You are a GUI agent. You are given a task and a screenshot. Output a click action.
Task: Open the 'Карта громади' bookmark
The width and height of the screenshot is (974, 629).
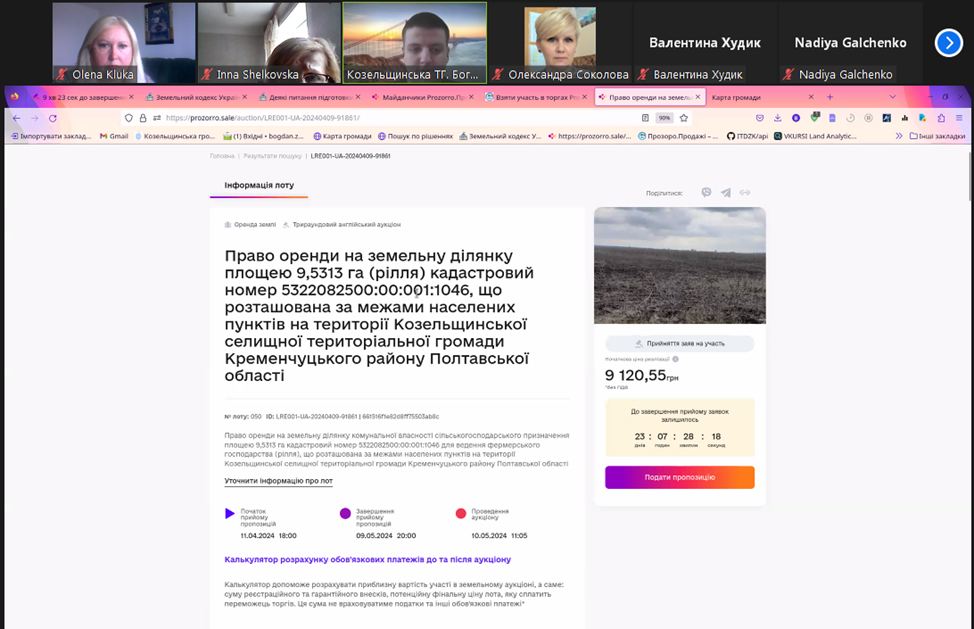click(x=342, y=136)
